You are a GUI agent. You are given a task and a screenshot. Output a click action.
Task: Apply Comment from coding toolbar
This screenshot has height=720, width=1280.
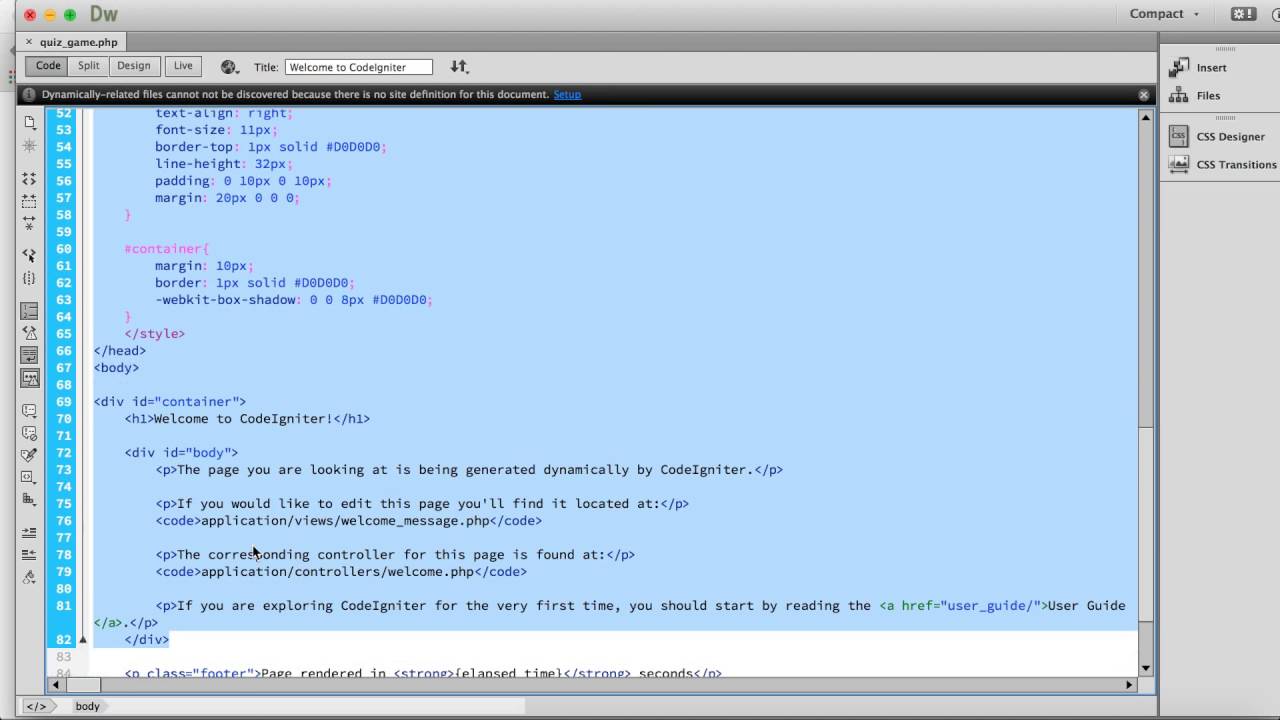pos(29,411)
